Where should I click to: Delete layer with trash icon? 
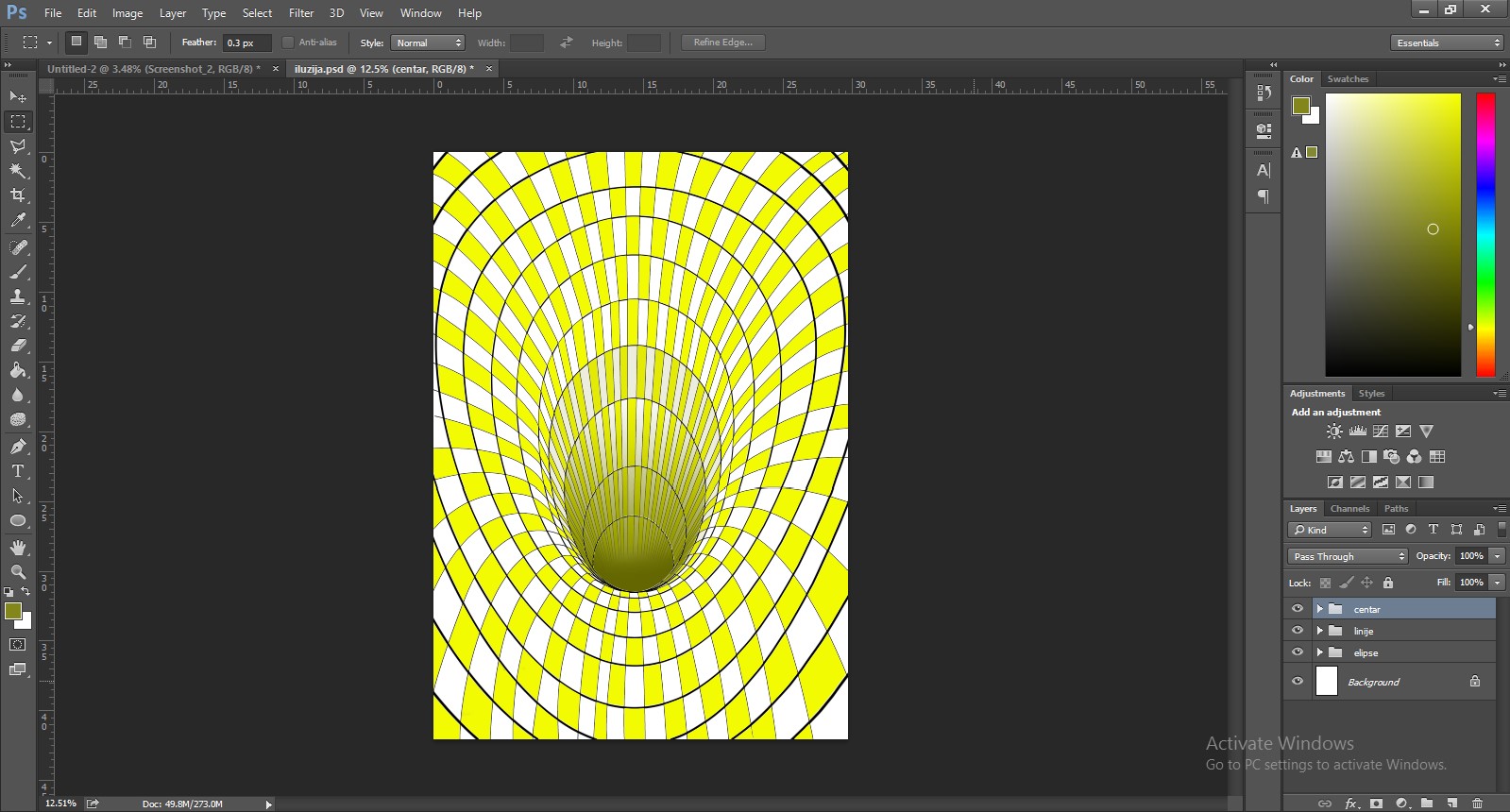(x=1478, y=804)
